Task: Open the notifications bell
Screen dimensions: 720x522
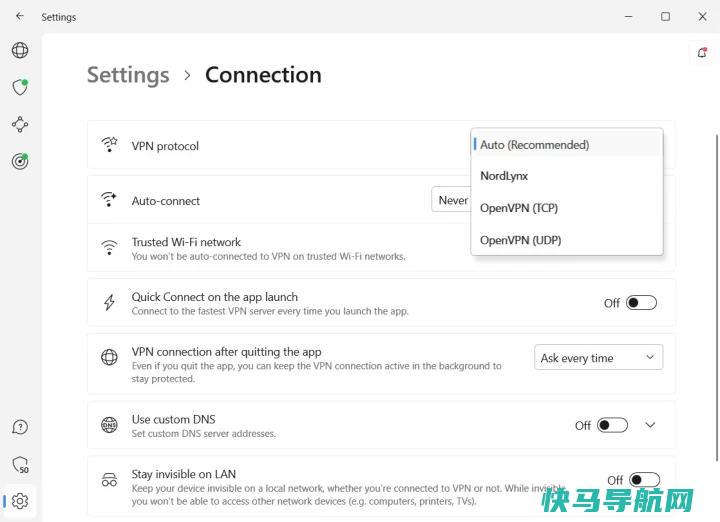Action: click(x=702, y=53)
